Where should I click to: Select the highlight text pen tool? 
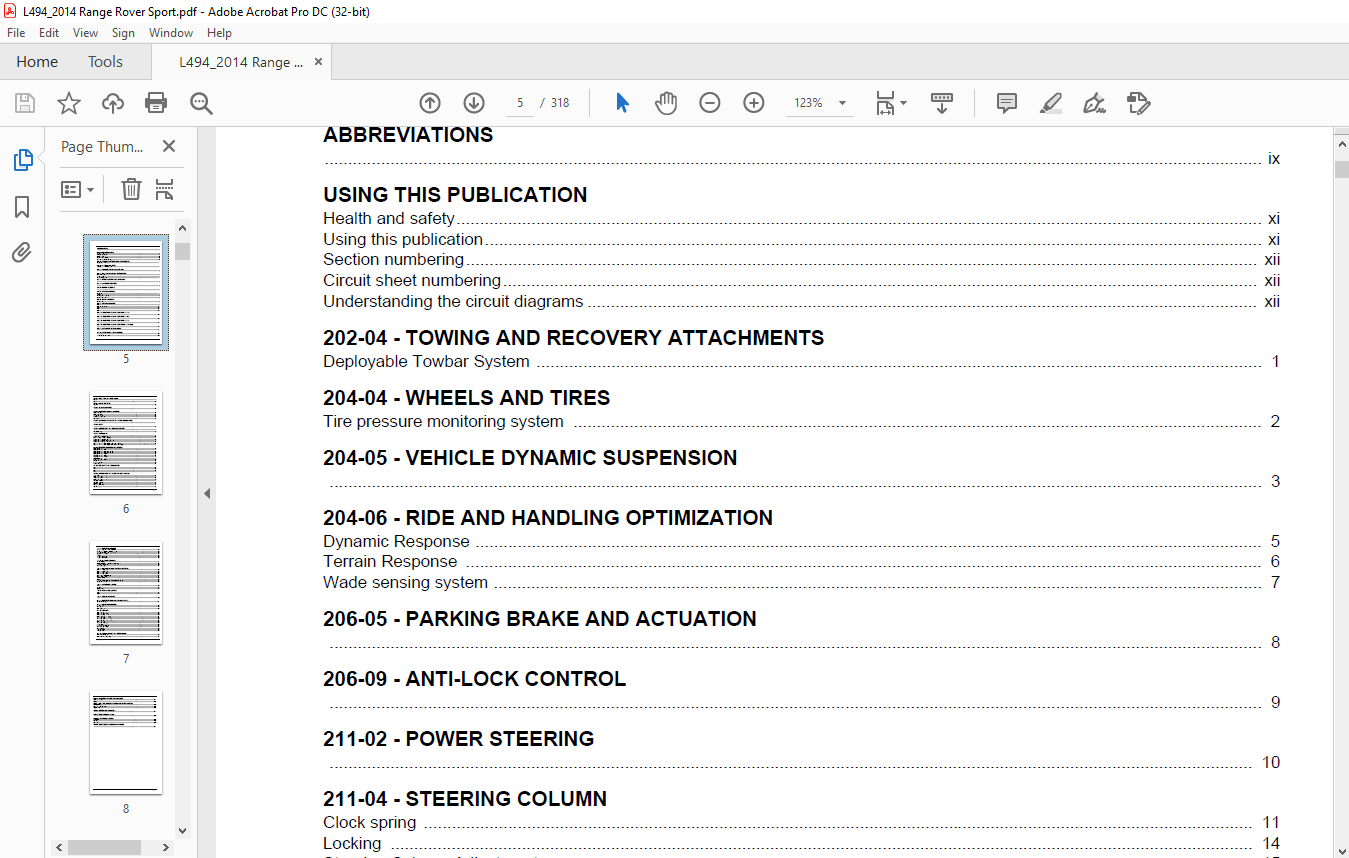tap(1050, 103)
